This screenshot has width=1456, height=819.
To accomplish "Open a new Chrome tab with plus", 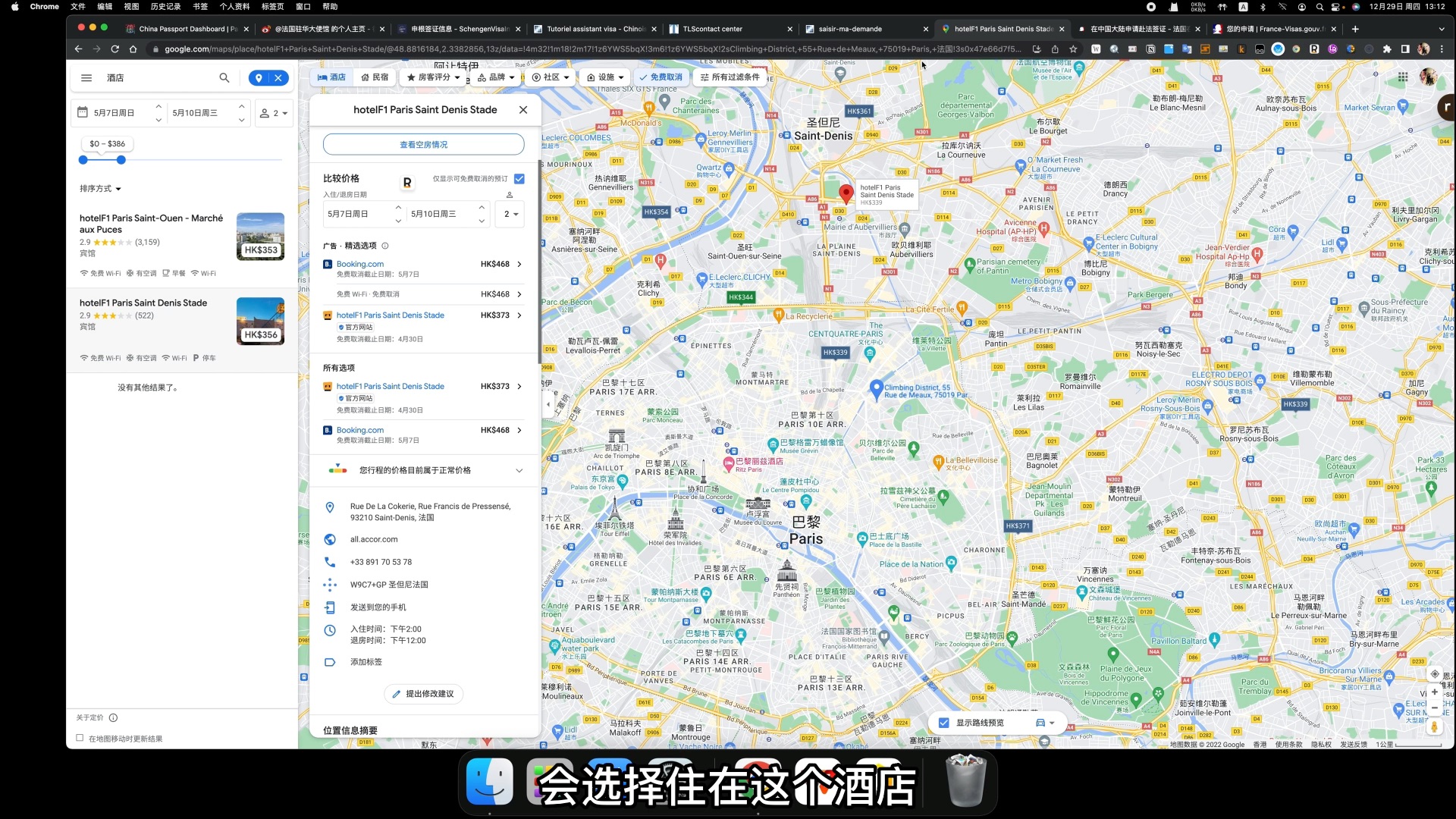I will [1355, 29].
